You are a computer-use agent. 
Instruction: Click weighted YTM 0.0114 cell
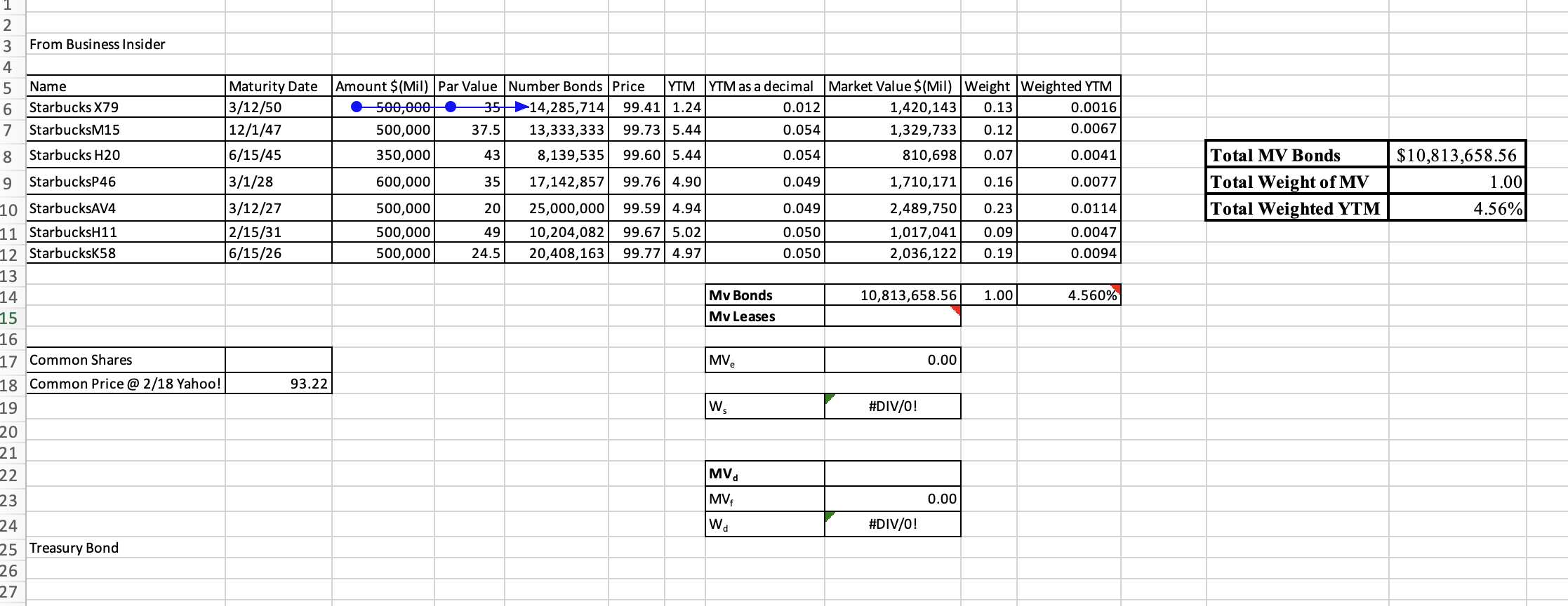(x=1069, y=208)
